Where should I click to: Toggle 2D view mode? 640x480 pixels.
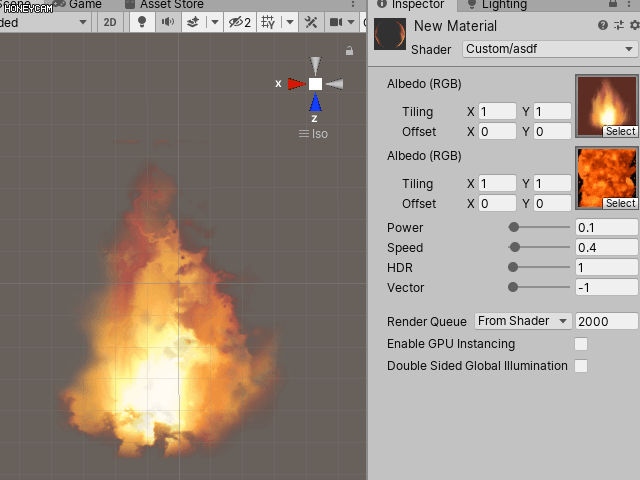click(x=109, y=22)
